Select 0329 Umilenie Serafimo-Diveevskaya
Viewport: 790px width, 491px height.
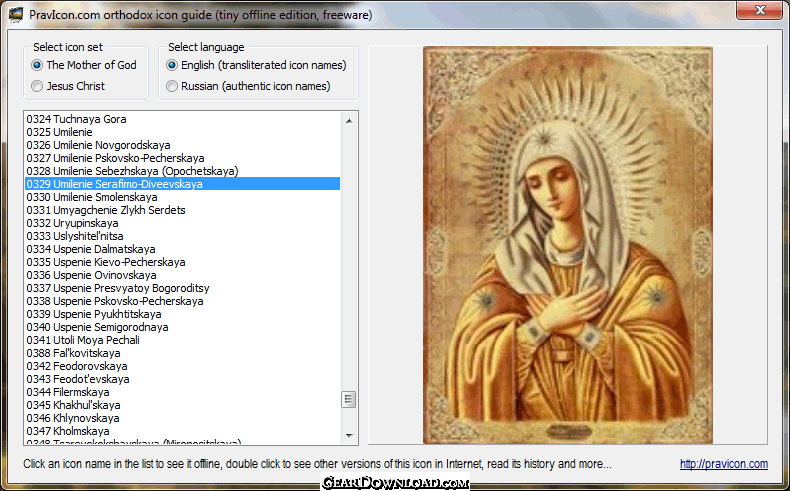click(x=183, y=184)
